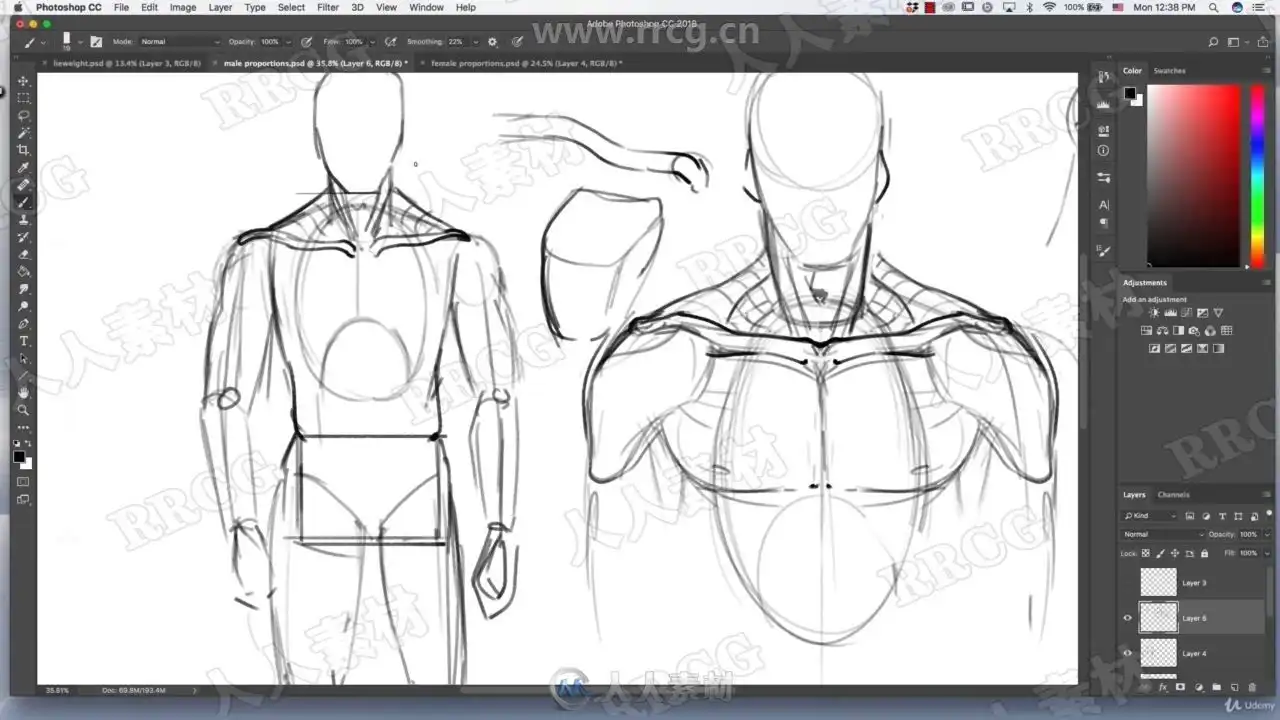Switch to the Channels tab

point(1174,495)
